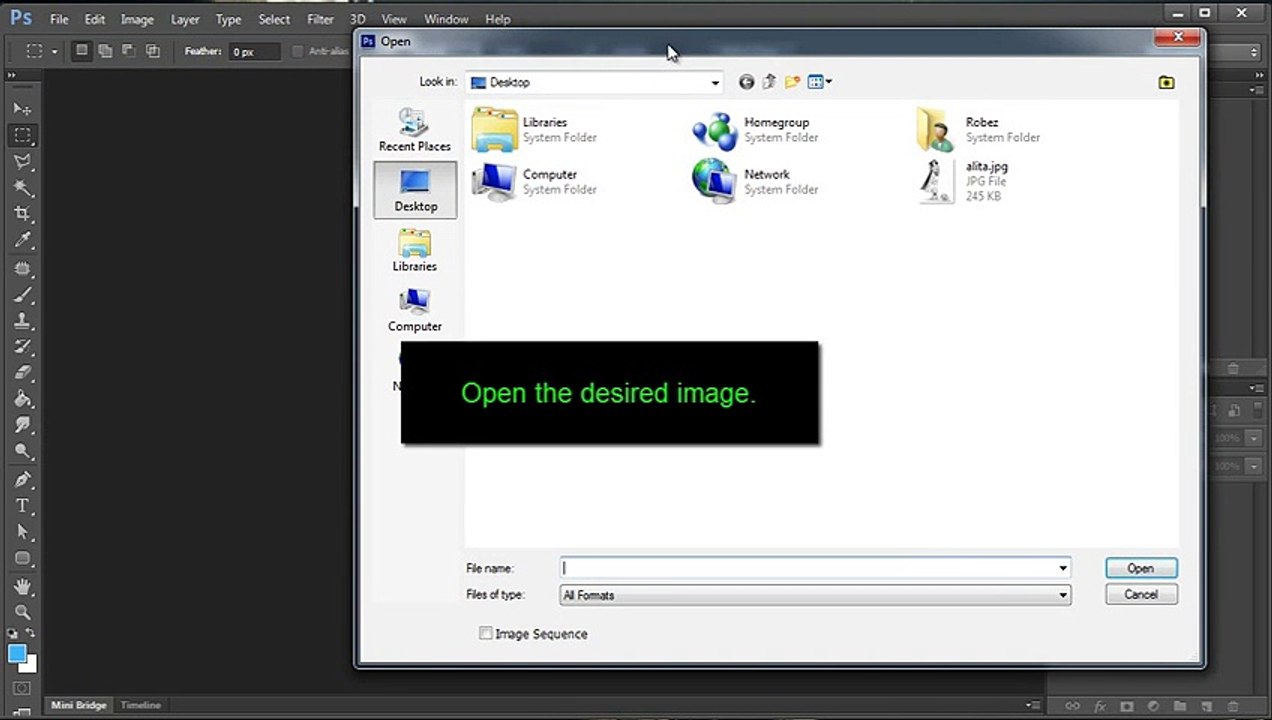Image resolution: width=1272 pixels, height=720 pixels.
Task: Open the layer Opacity dropdown arrow
Action: click(1253, 438)
